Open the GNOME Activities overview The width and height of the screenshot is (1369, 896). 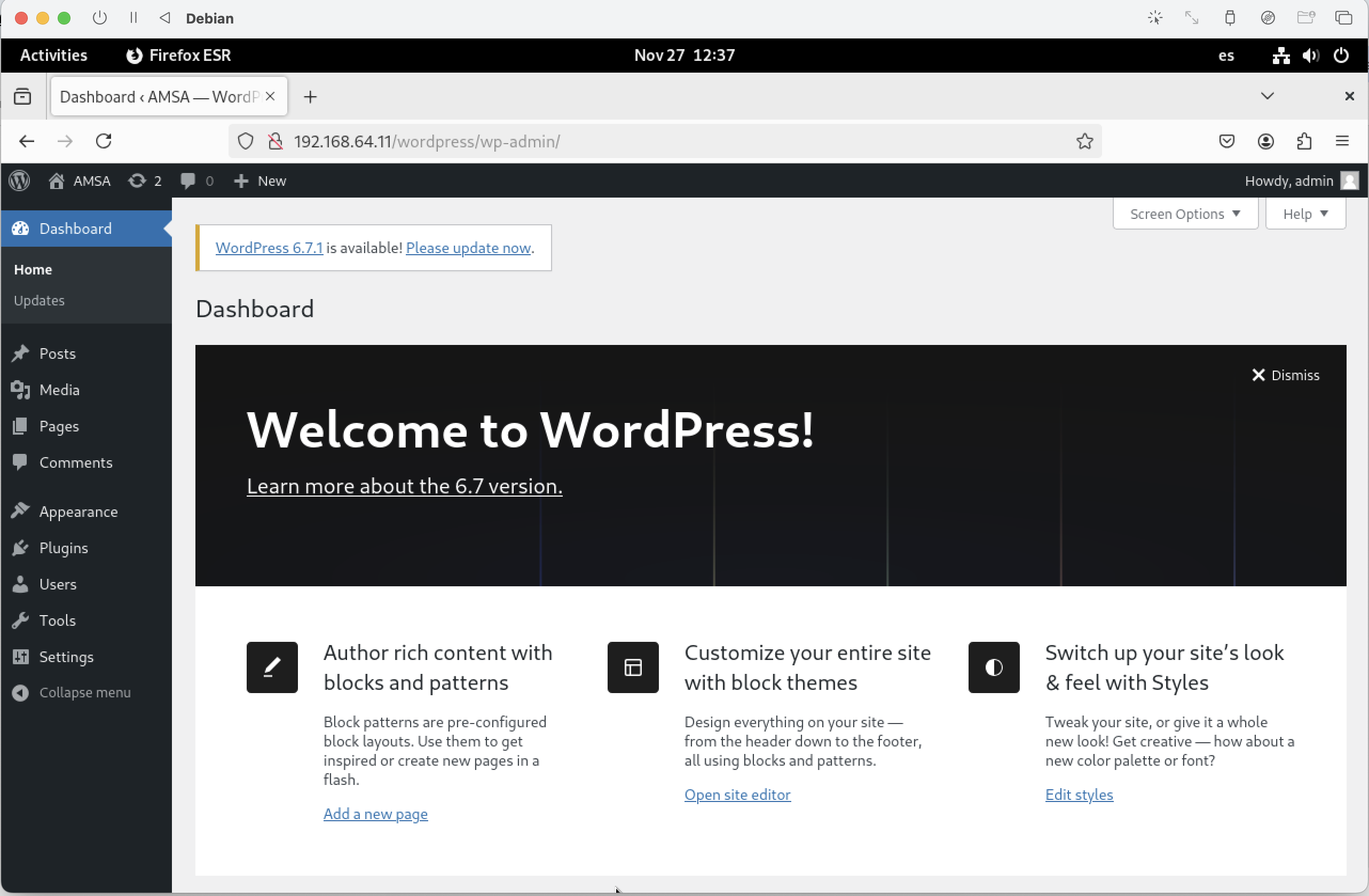point(53,55)
